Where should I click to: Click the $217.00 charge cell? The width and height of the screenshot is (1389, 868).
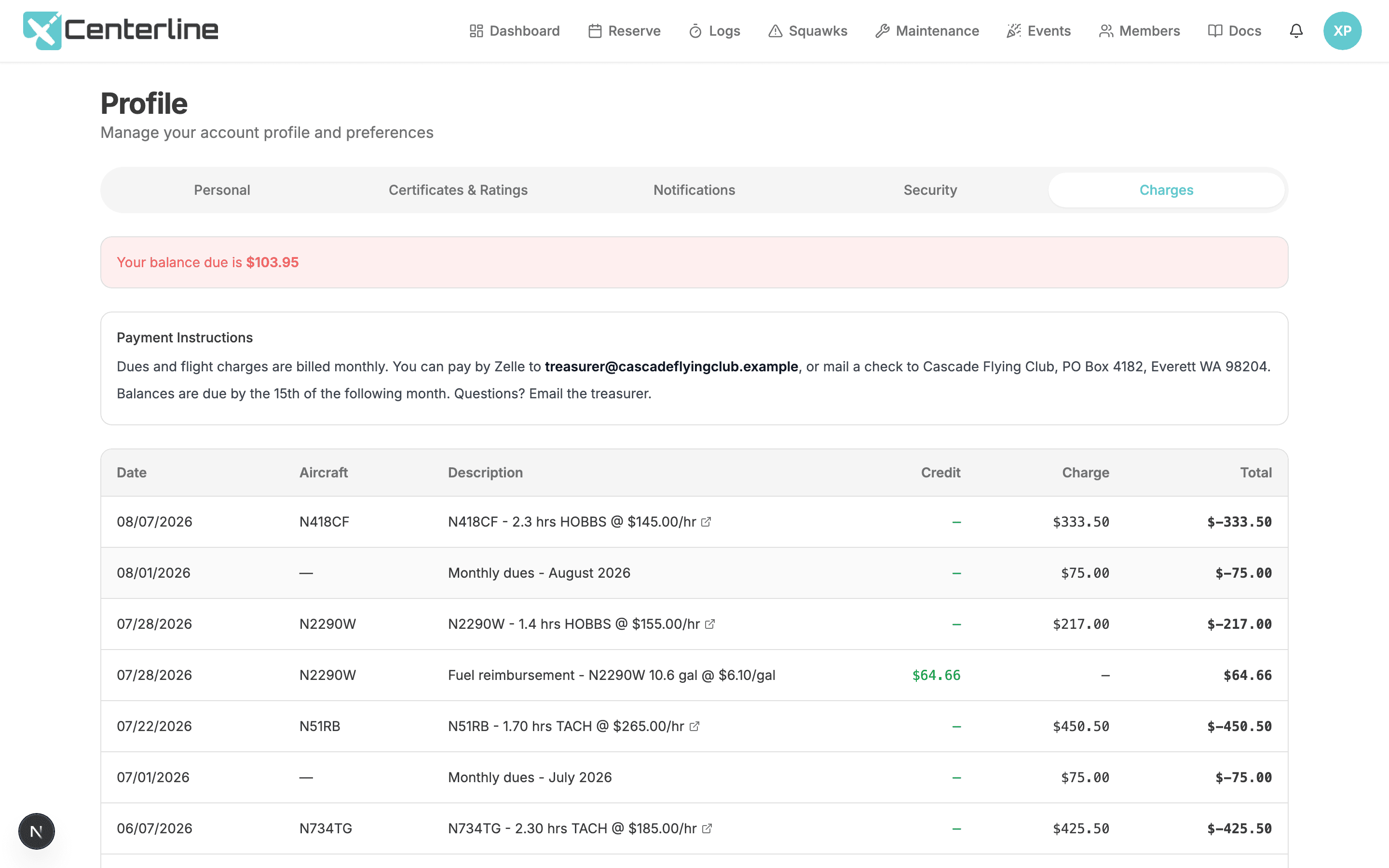point(1081,624)
